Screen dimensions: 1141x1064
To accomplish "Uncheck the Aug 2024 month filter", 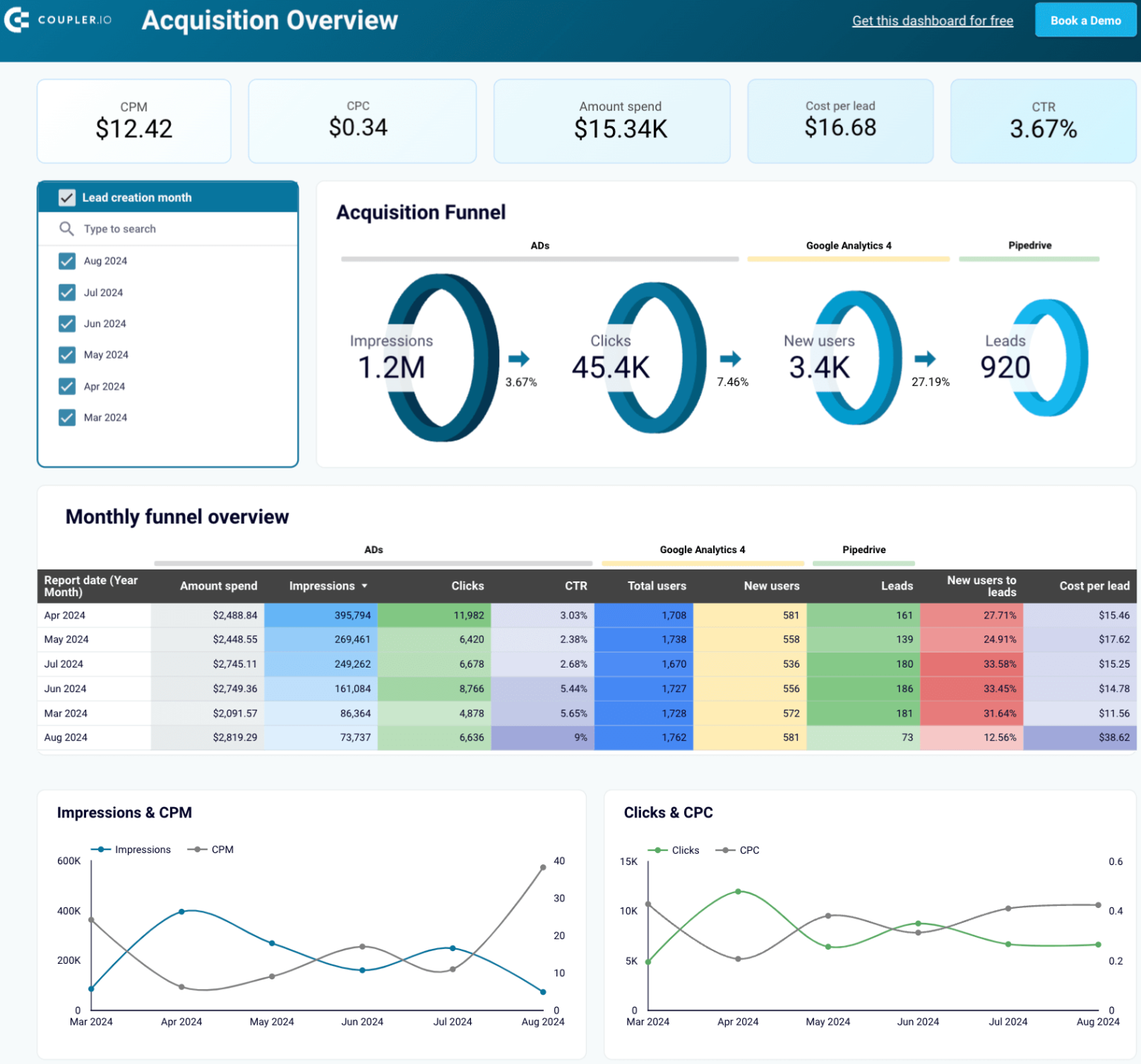I will tap(67, 261).
